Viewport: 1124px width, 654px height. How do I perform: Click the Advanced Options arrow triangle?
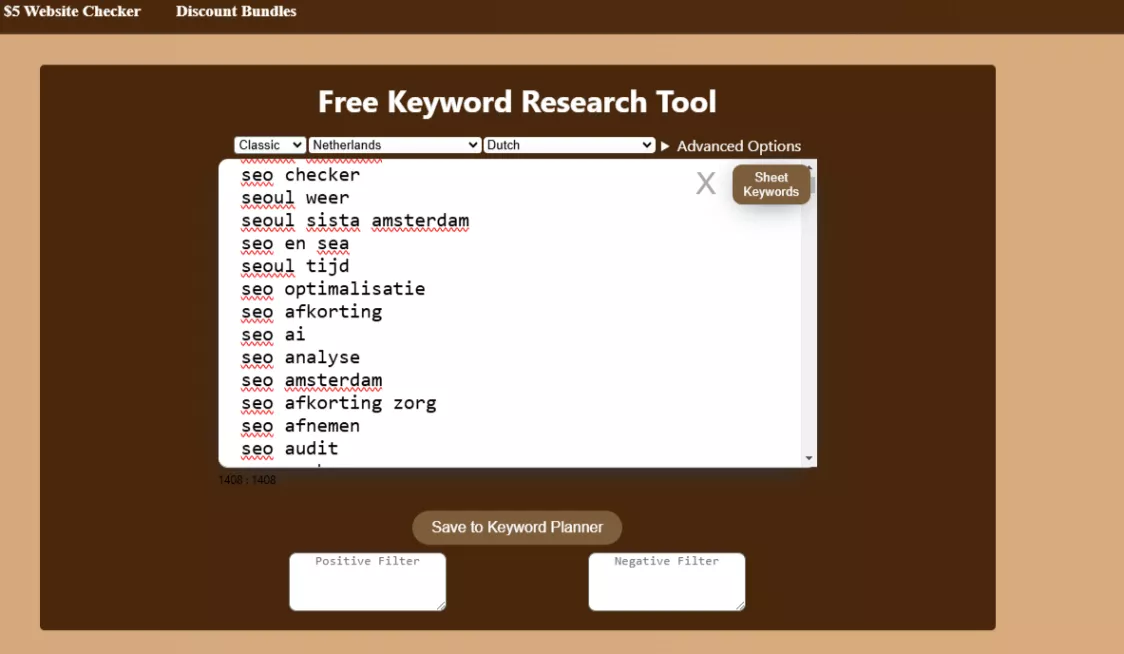[x=664, y=145]
